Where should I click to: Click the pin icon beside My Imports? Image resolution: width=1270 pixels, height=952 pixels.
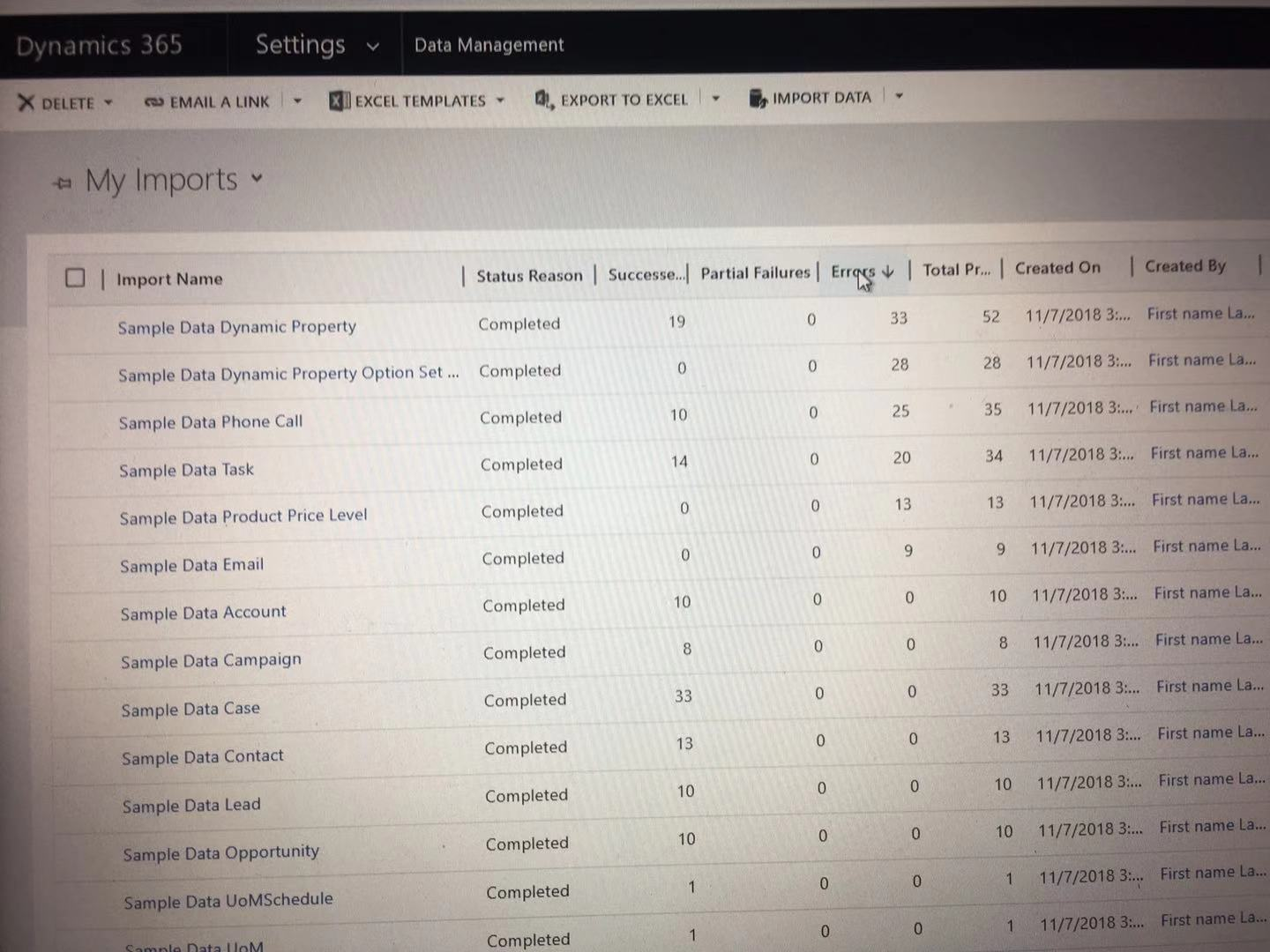click(x=63, y=183)
